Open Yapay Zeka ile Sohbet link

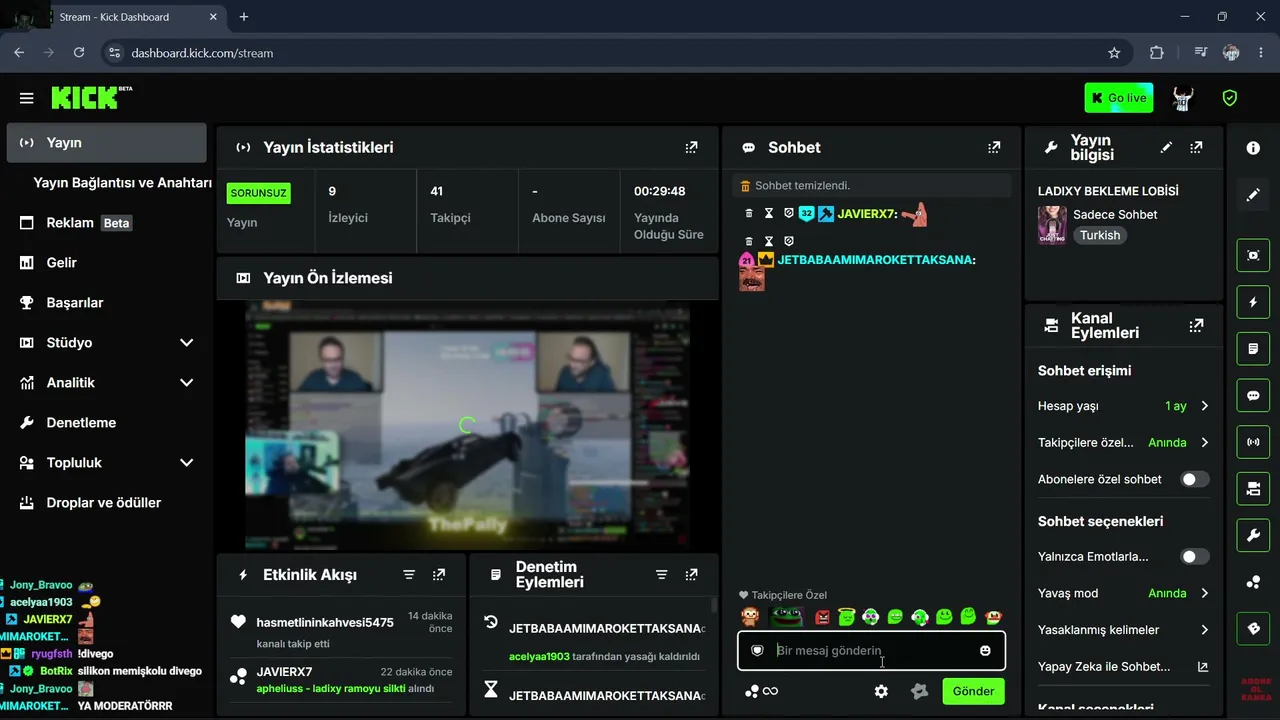pyautogui.click(x=1124, y=667)
